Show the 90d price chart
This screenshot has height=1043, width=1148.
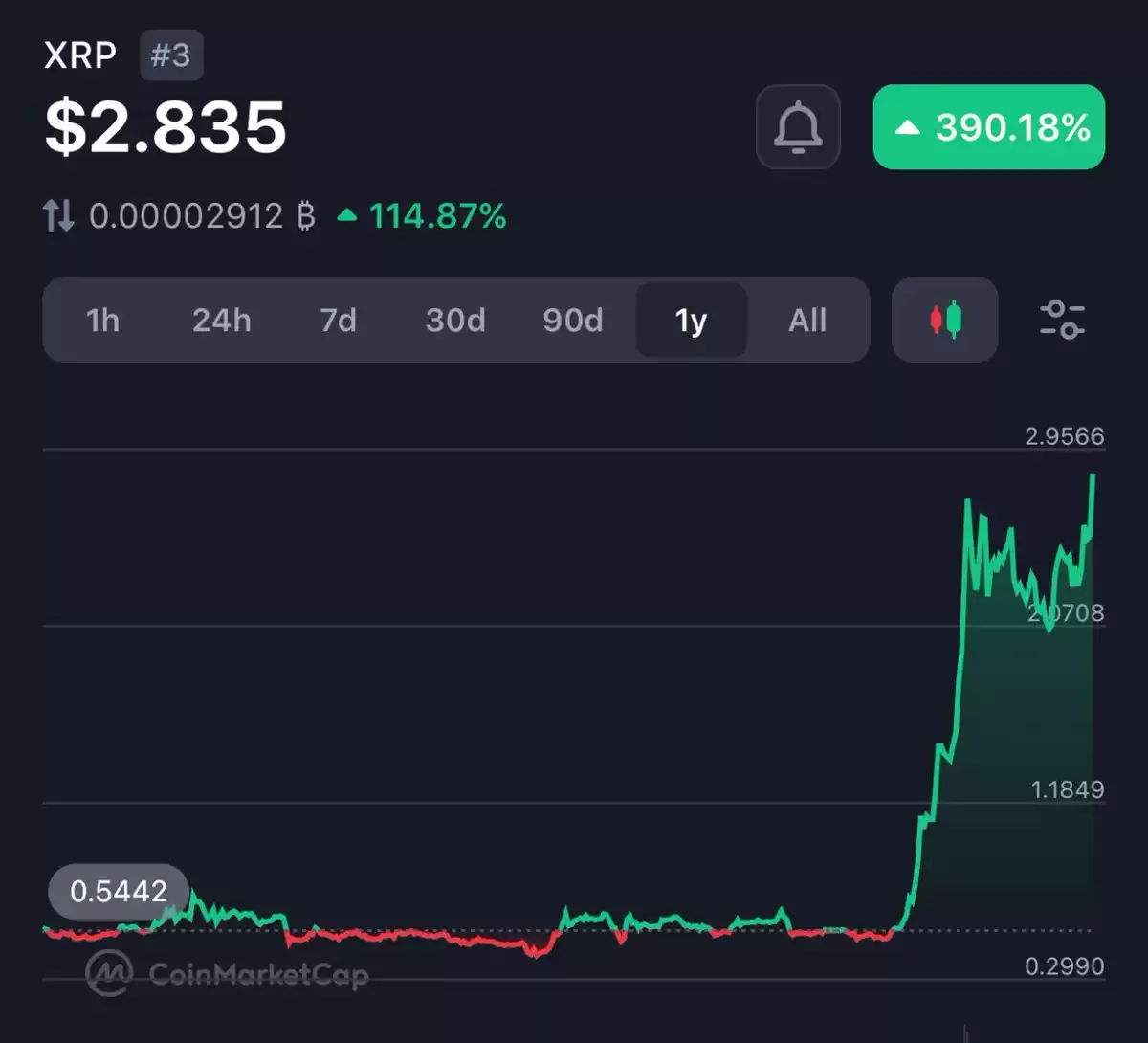point(573,320)
